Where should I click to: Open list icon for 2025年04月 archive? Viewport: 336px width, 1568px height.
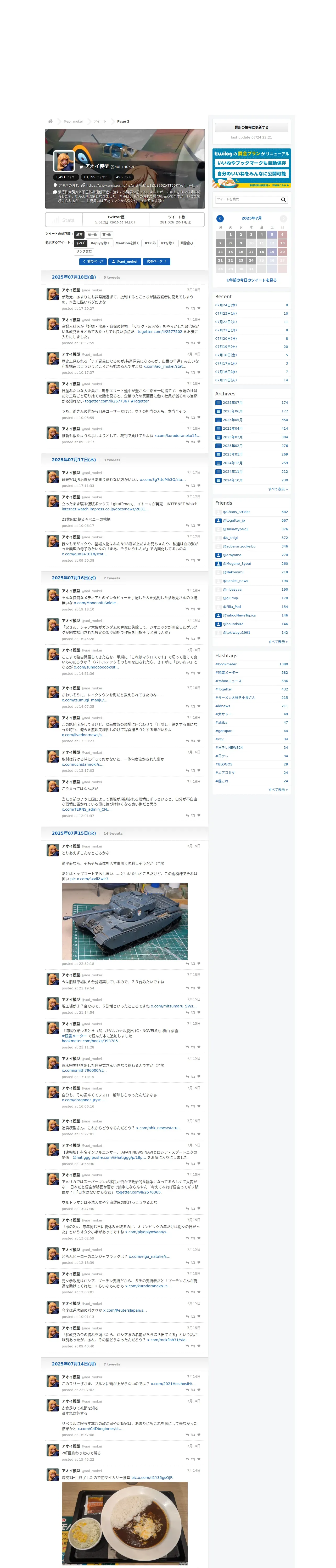point(218,429)
